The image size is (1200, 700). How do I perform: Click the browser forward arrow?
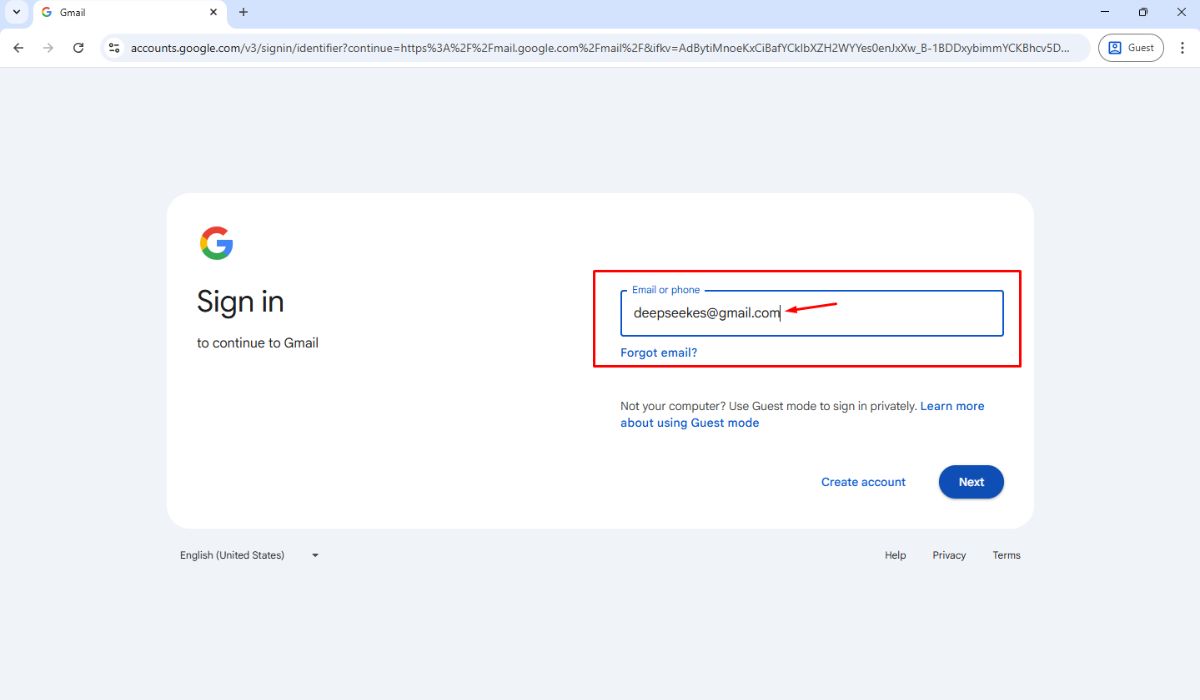(x=48, y=48)
